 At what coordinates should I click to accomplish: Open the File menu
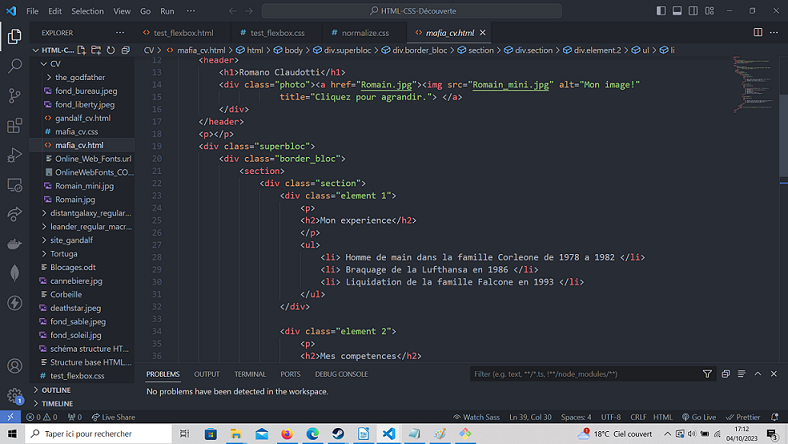(x=32, y=11)
